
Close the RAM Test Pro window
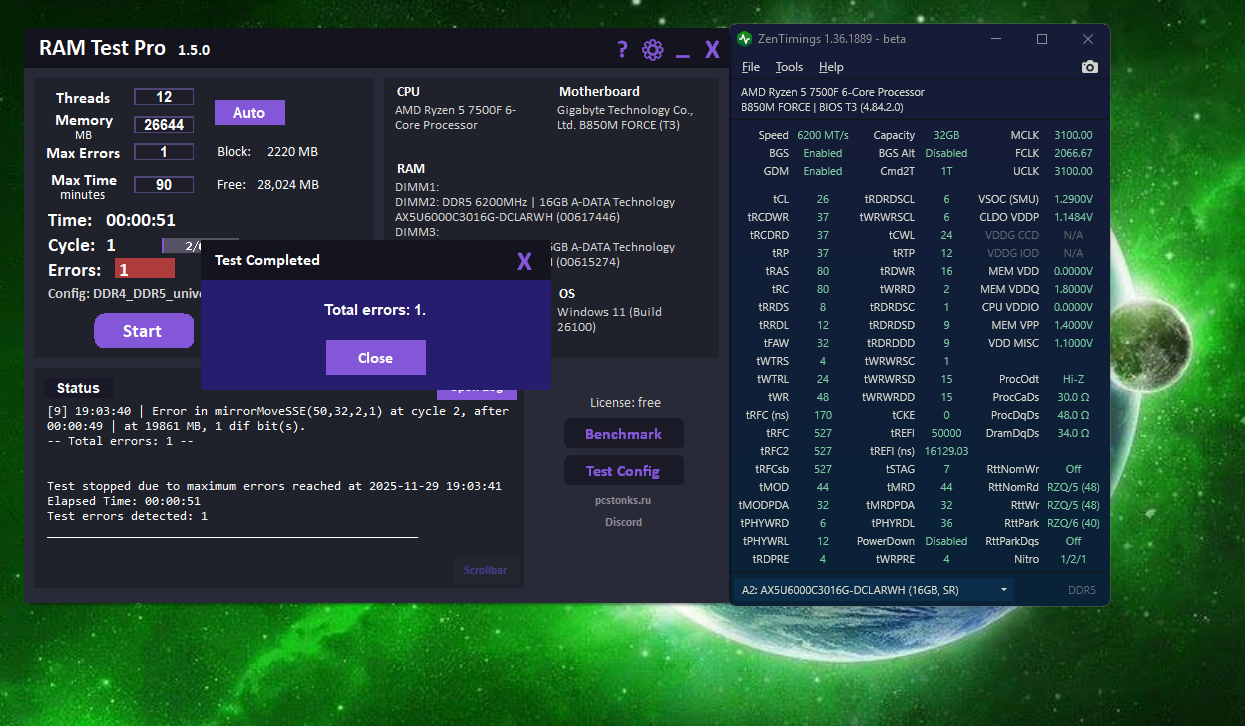coord(712,49)
